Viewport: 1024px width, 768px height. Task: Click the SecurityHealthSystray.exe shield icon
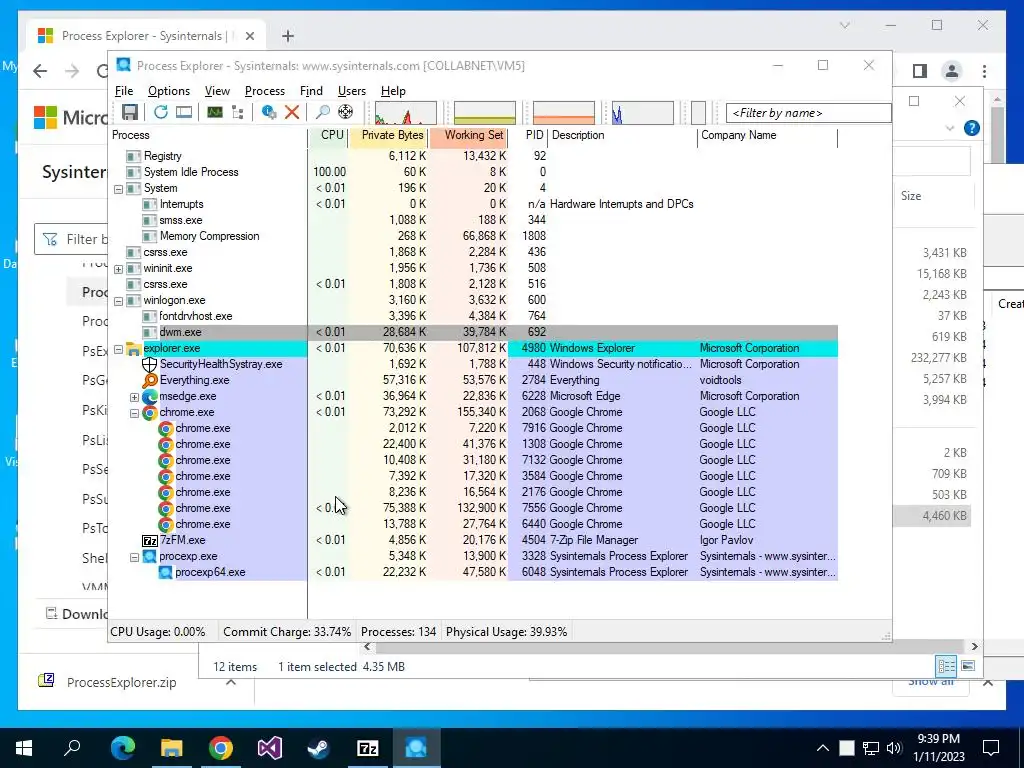point(150,364)
